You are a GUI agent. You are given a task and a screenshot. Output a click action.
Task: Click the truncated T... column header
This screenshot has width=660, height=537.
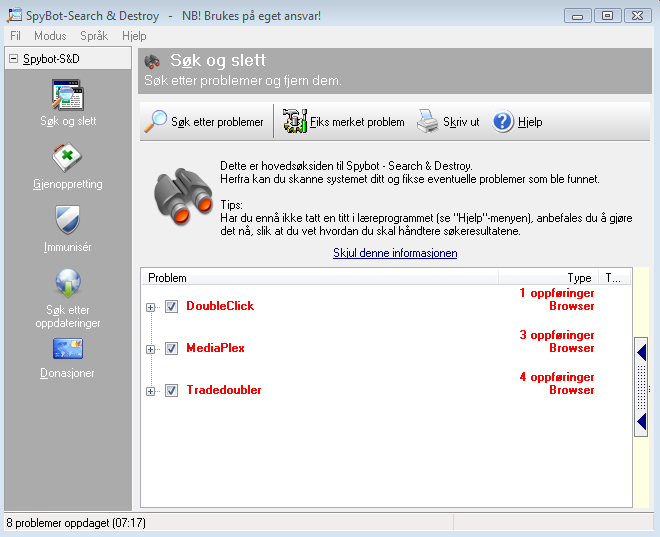615,278
